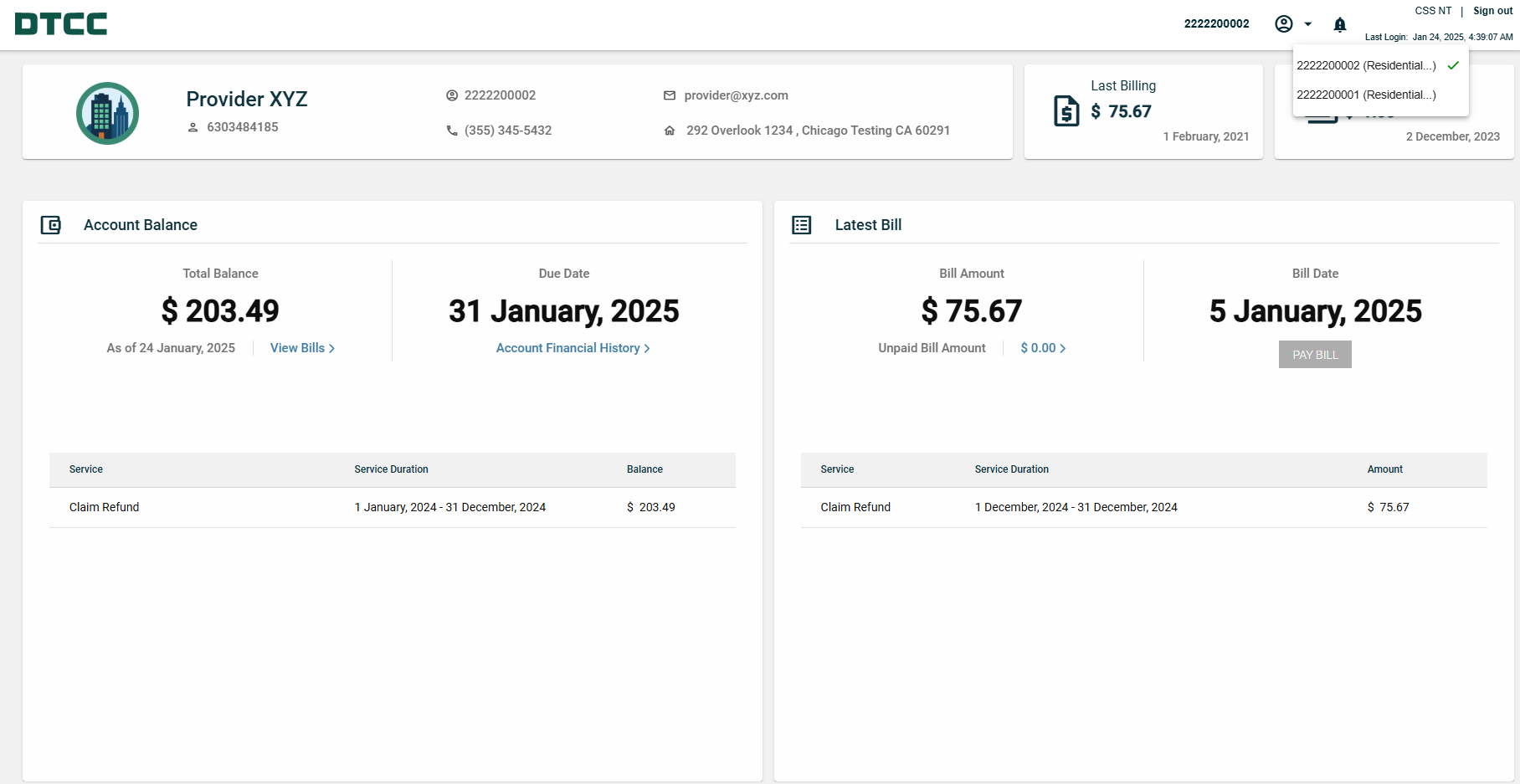Expand the profile dropdown arrow

pyautogui.click(x=1307, y=24)
